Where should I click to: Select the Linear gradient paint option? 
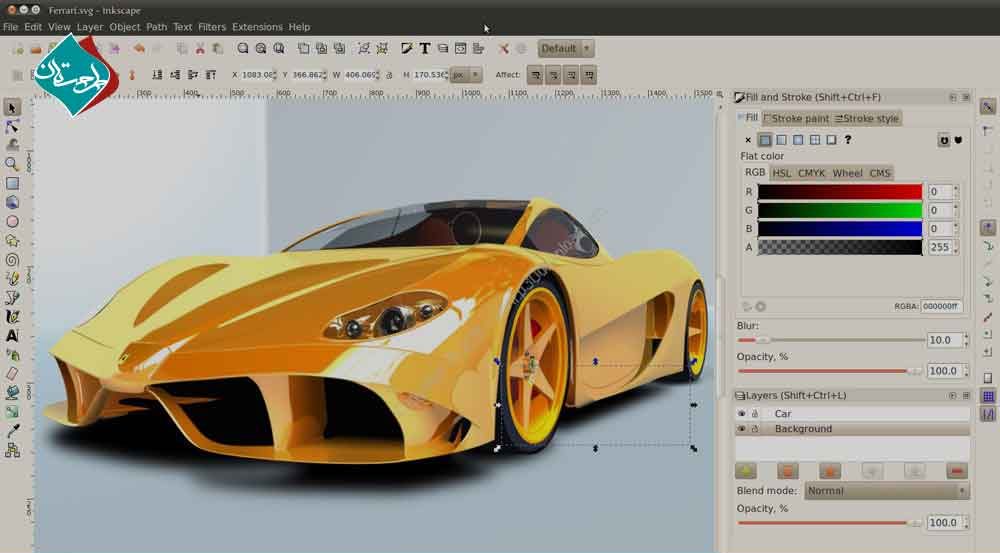781,140
